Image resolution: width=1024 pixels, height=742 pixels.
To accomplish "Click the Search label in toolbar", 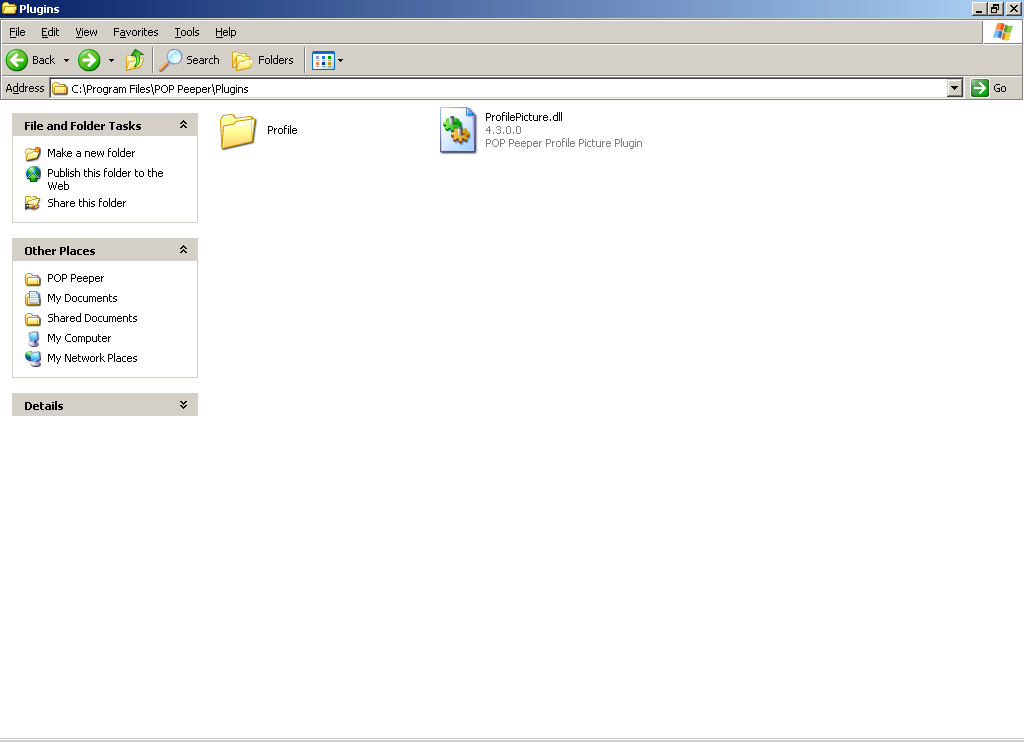I will (x=202, y=60).
